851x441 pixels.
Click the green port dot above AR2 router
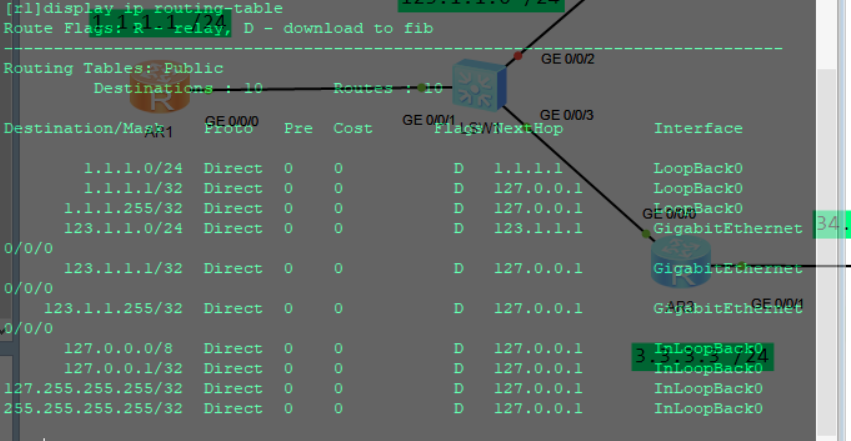(646, 234)
